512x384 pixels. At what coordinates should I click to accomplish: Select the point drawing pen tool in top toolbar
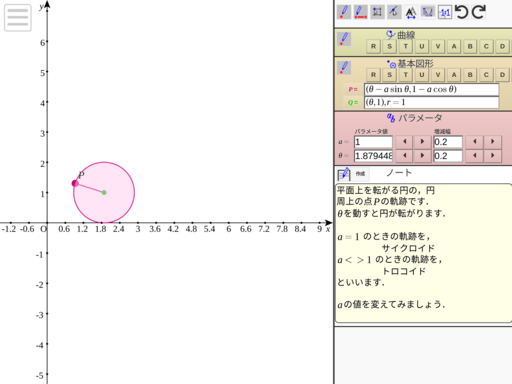coord(344,12)
